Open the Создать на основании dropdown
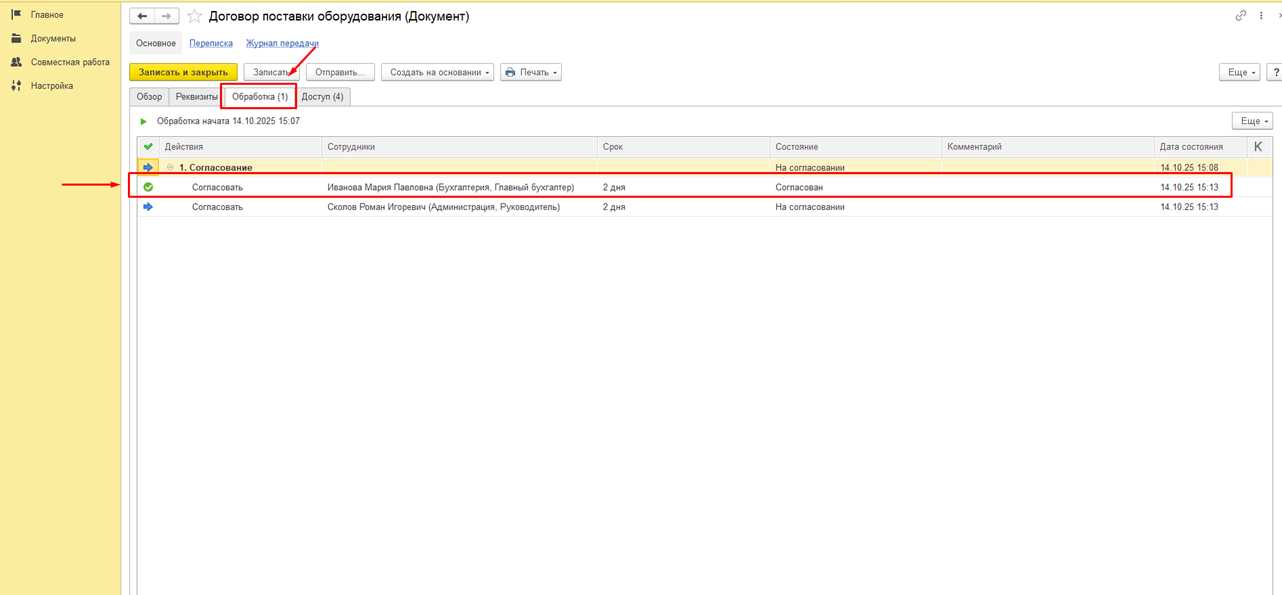 pyautogui.click(x=438, y=72)
